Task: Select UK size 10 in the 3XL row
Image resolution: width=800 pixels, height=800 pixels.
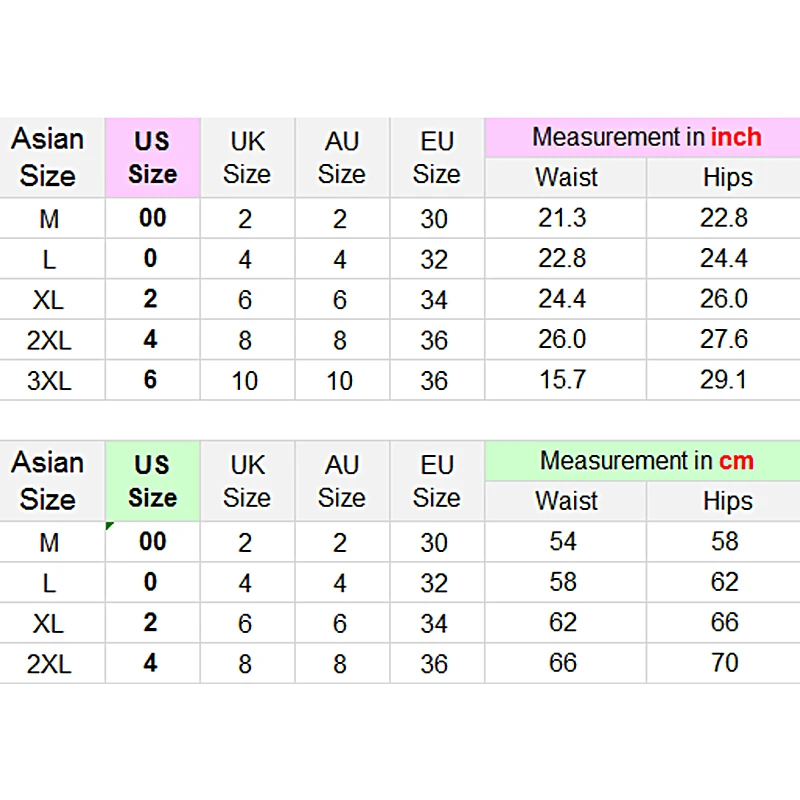Action: click(x=245, y=381)
